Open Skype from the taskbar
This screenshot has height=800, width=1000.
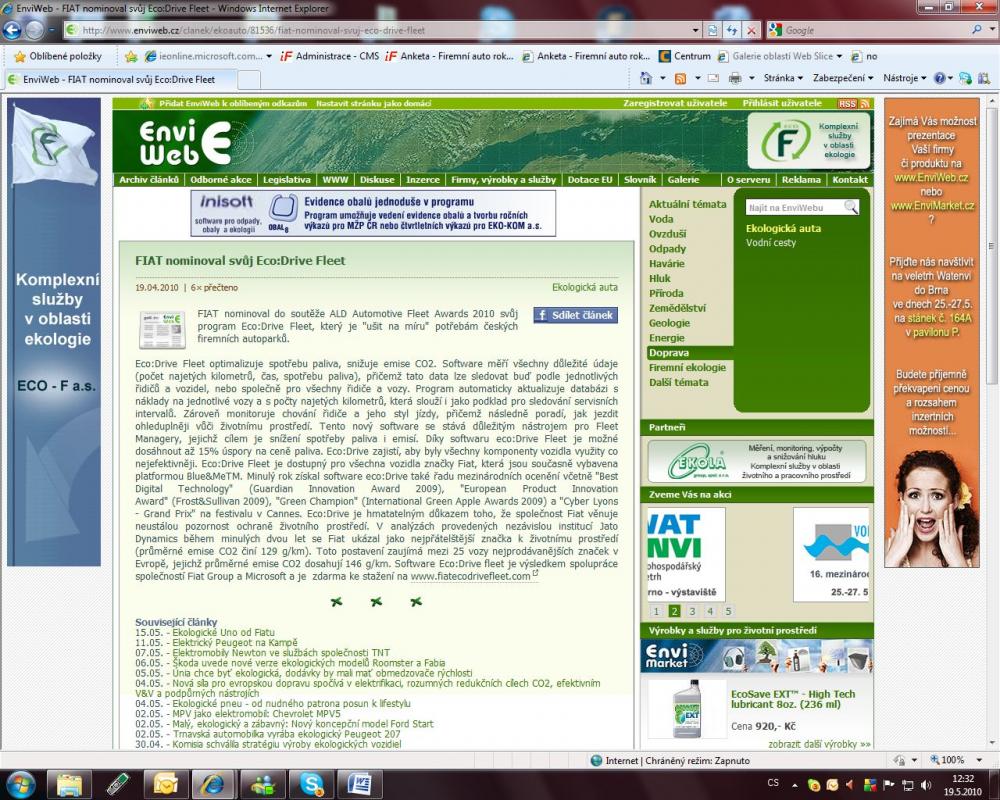click(x=311, y=783)
